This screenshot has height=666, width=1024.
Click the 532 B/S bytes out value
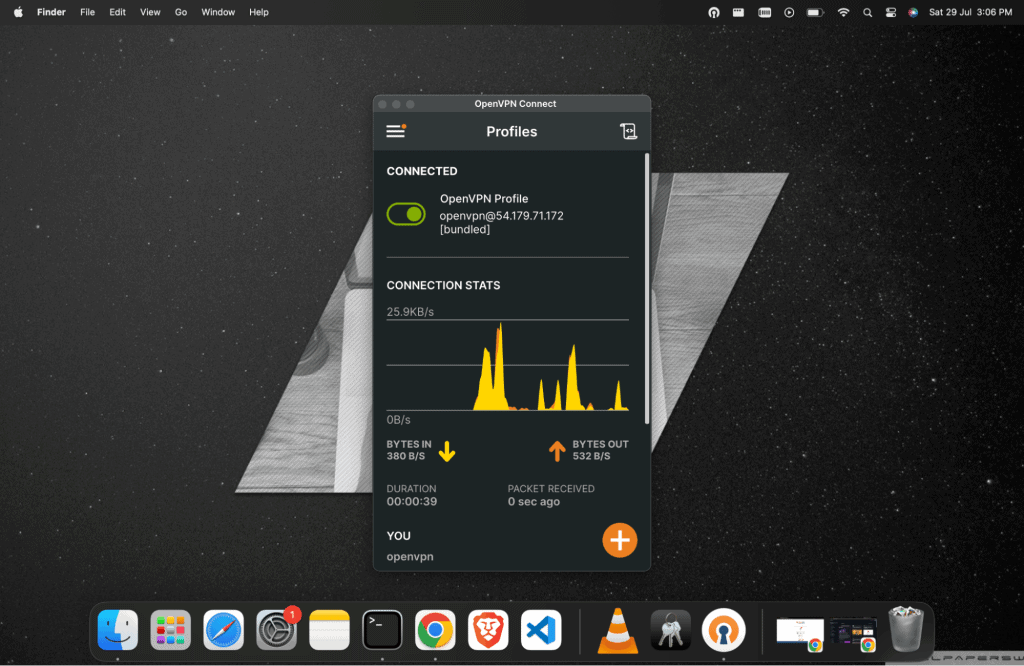point(591,456)
